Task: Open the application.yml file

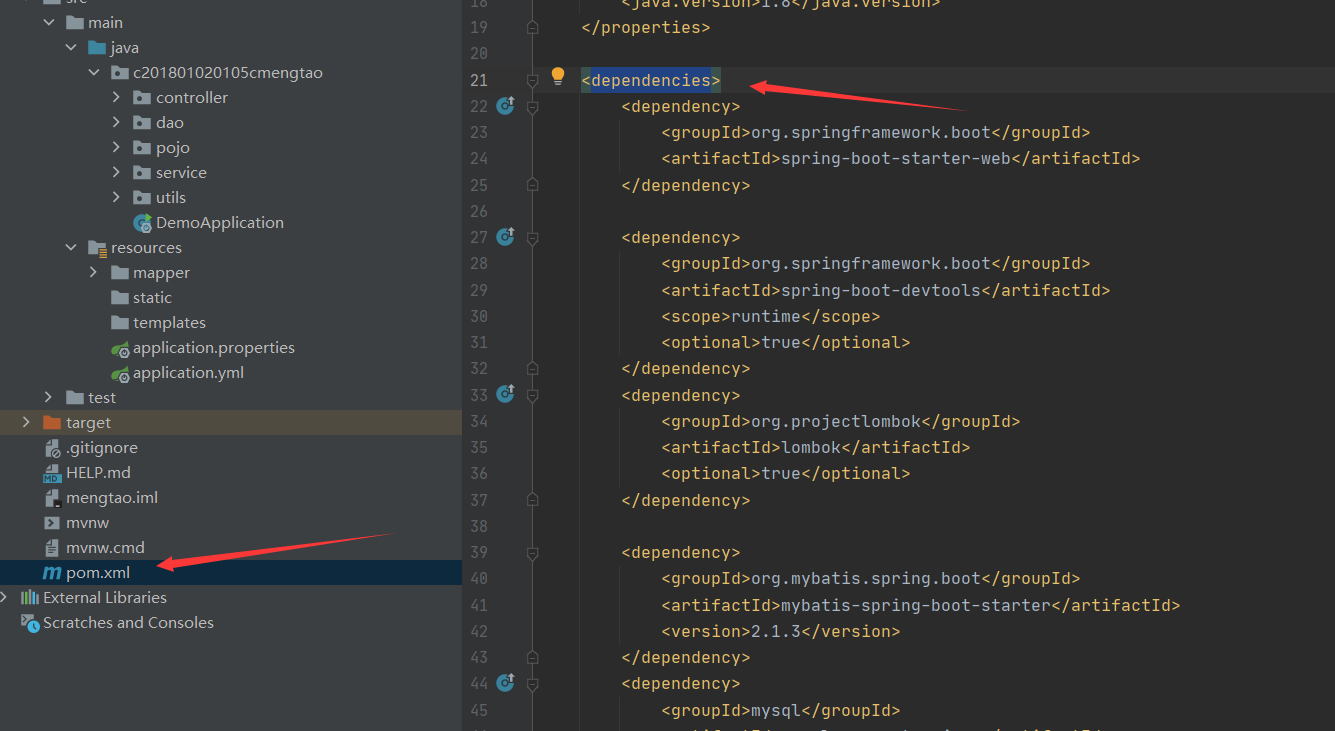Action: coord(188,372)
